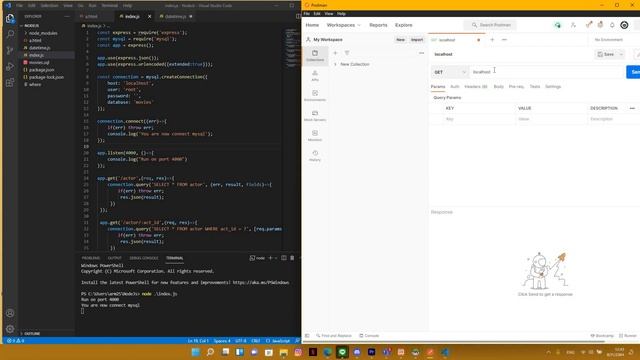Open VS Code Accounts icon
Screen dimensions: 640x360
10,313
